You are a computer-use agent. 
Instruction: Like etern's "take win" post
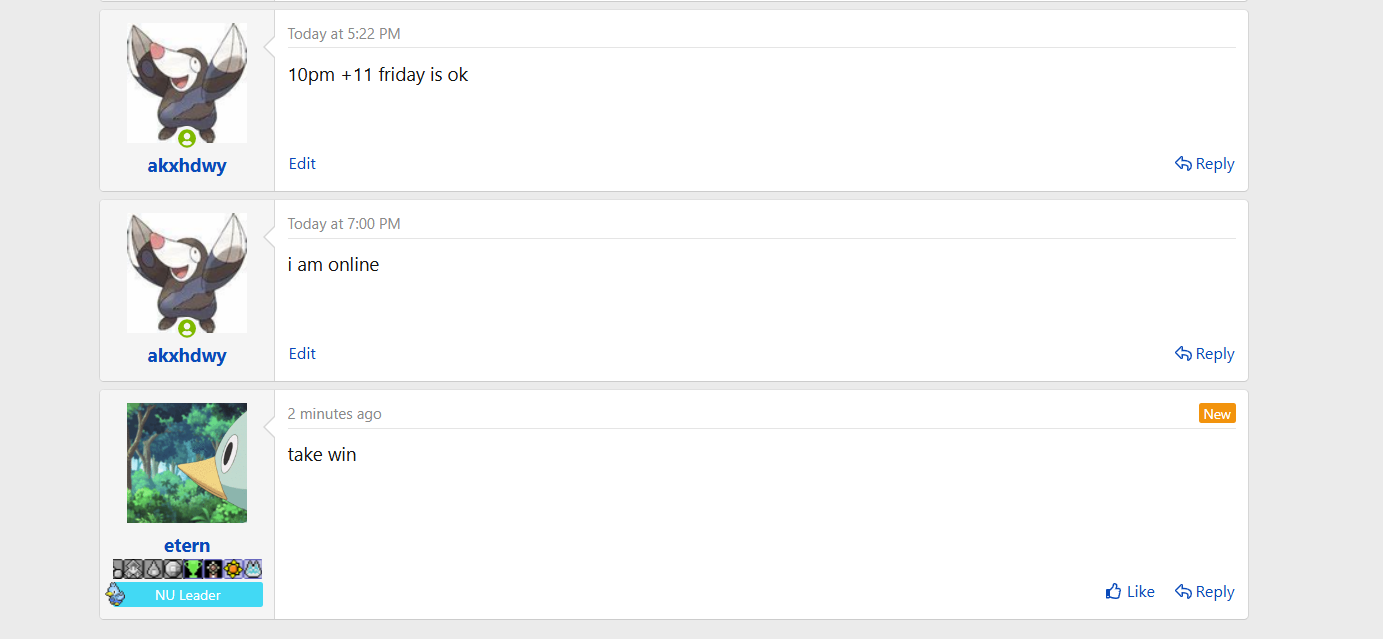pyautogui.click(x=1130, y=592)
